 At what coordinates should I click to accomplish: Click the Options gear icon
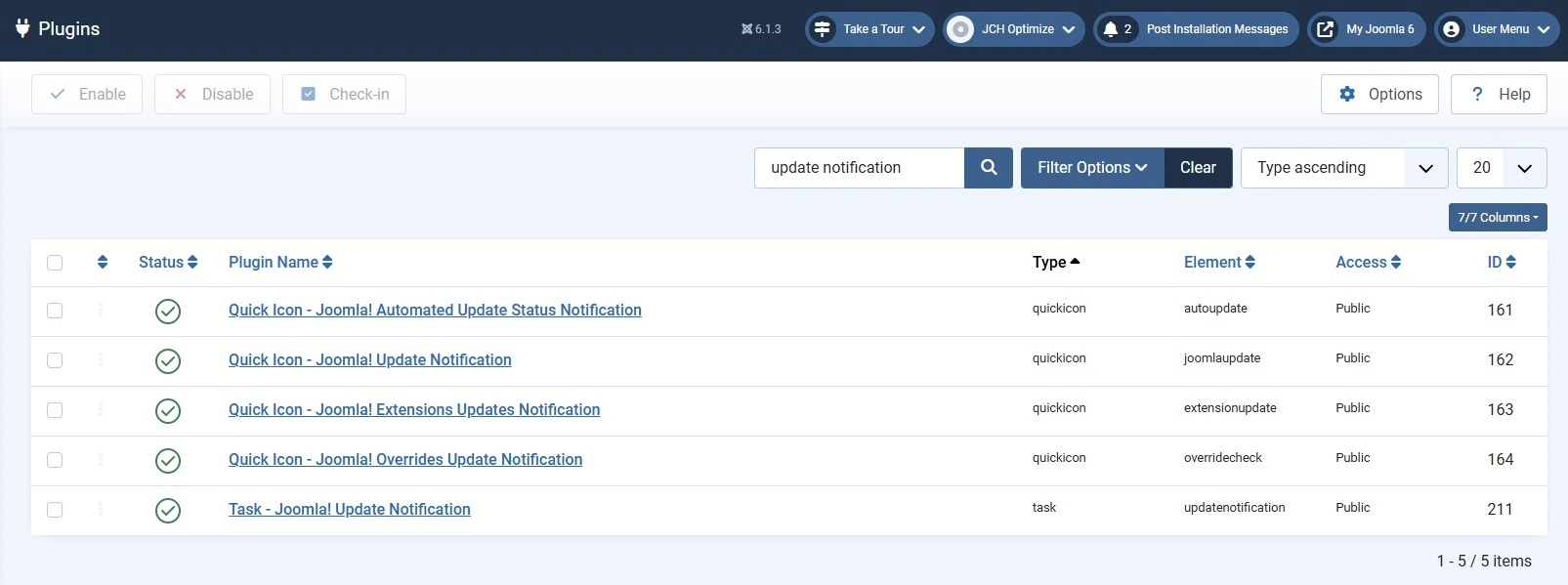tap(1347, 94)
